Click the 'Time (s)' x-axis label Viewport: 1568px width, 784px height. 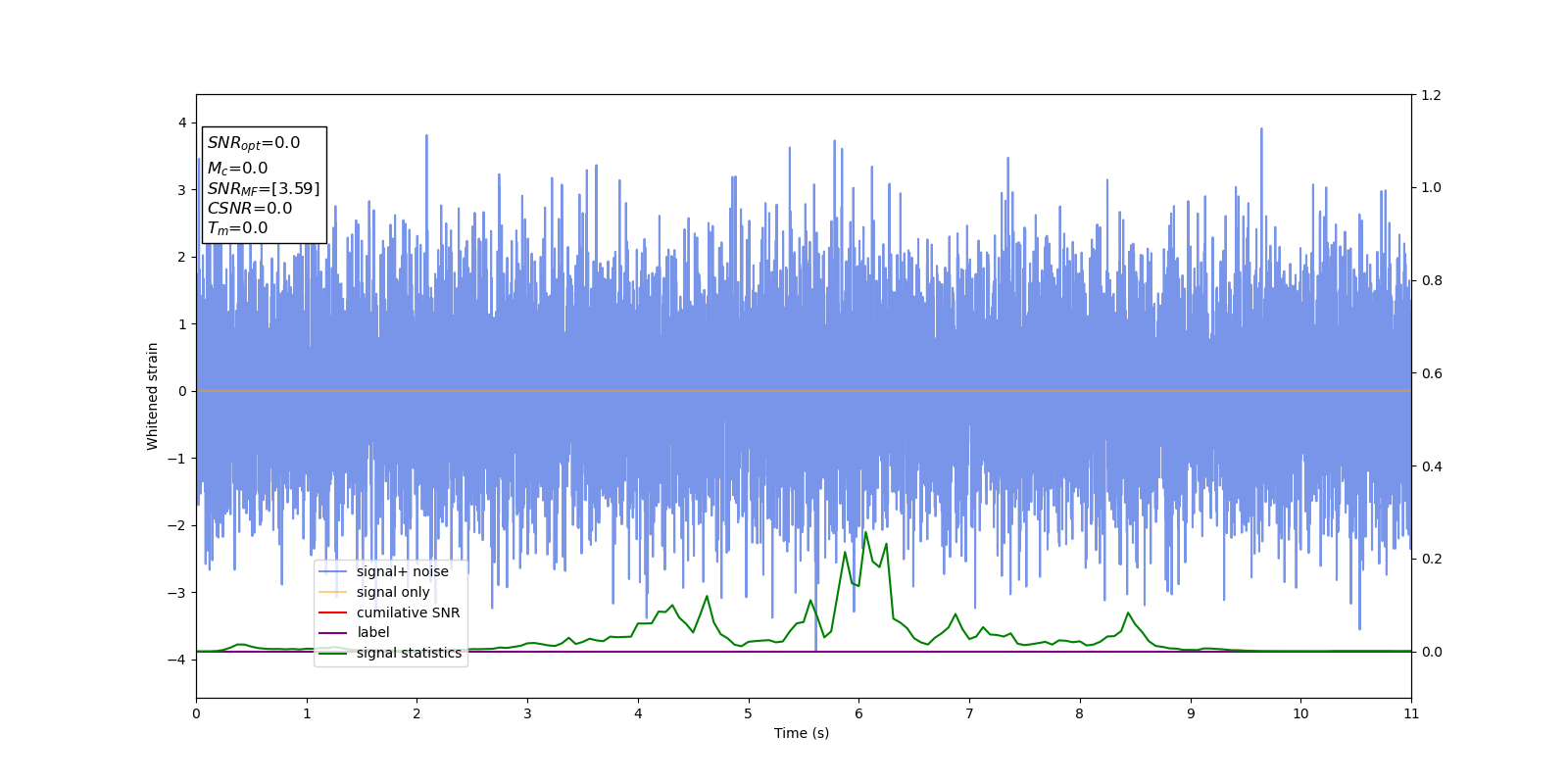[802, 733]
